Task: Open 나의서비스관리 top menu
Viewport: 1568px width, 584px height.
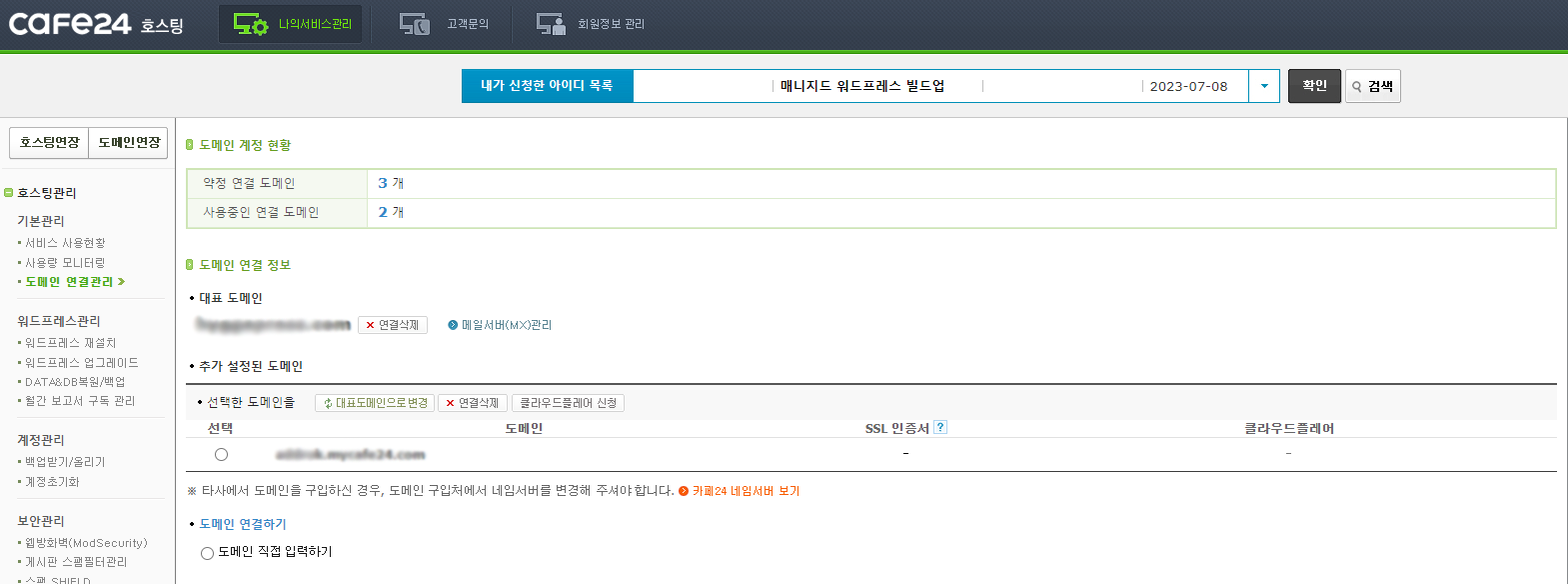Action: (x=291, y=24)
